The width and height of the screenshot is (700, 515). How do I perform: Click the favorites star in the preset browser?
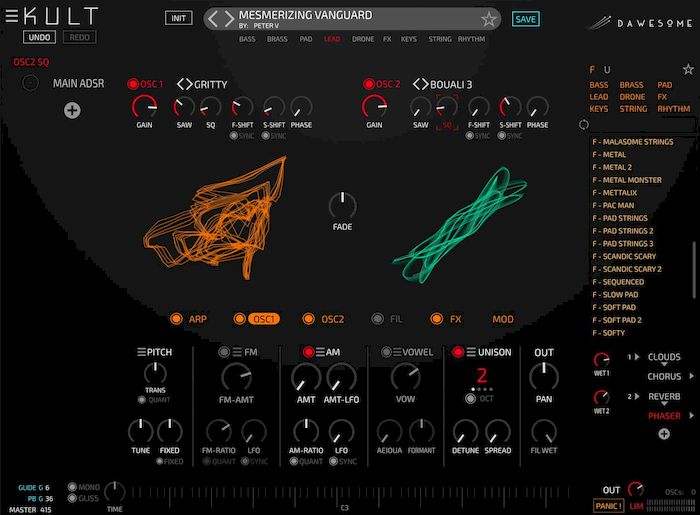point(688,69)
